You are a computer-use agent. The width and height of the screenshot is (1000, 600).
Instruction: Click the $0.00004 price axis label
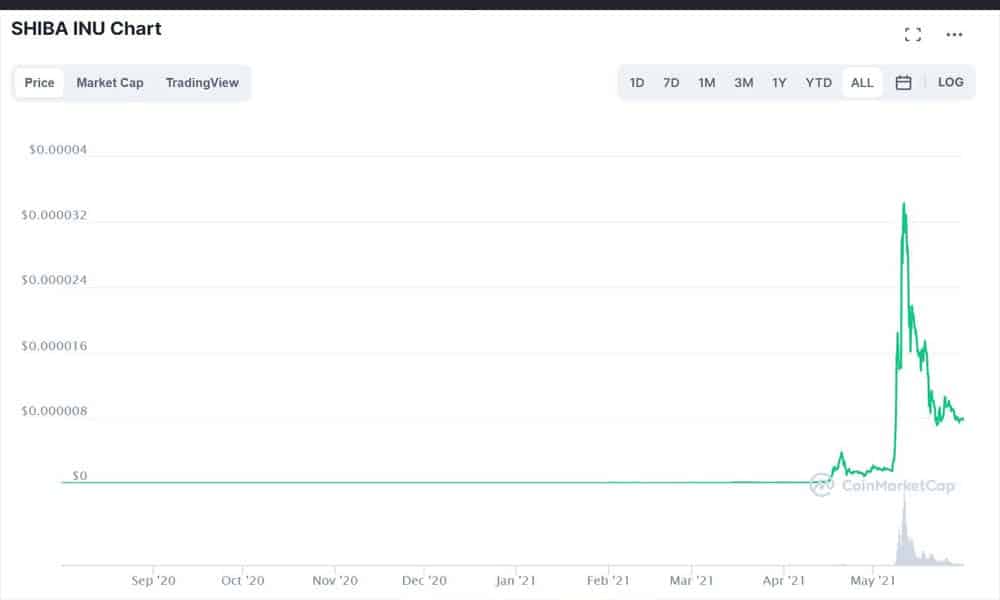57,150
